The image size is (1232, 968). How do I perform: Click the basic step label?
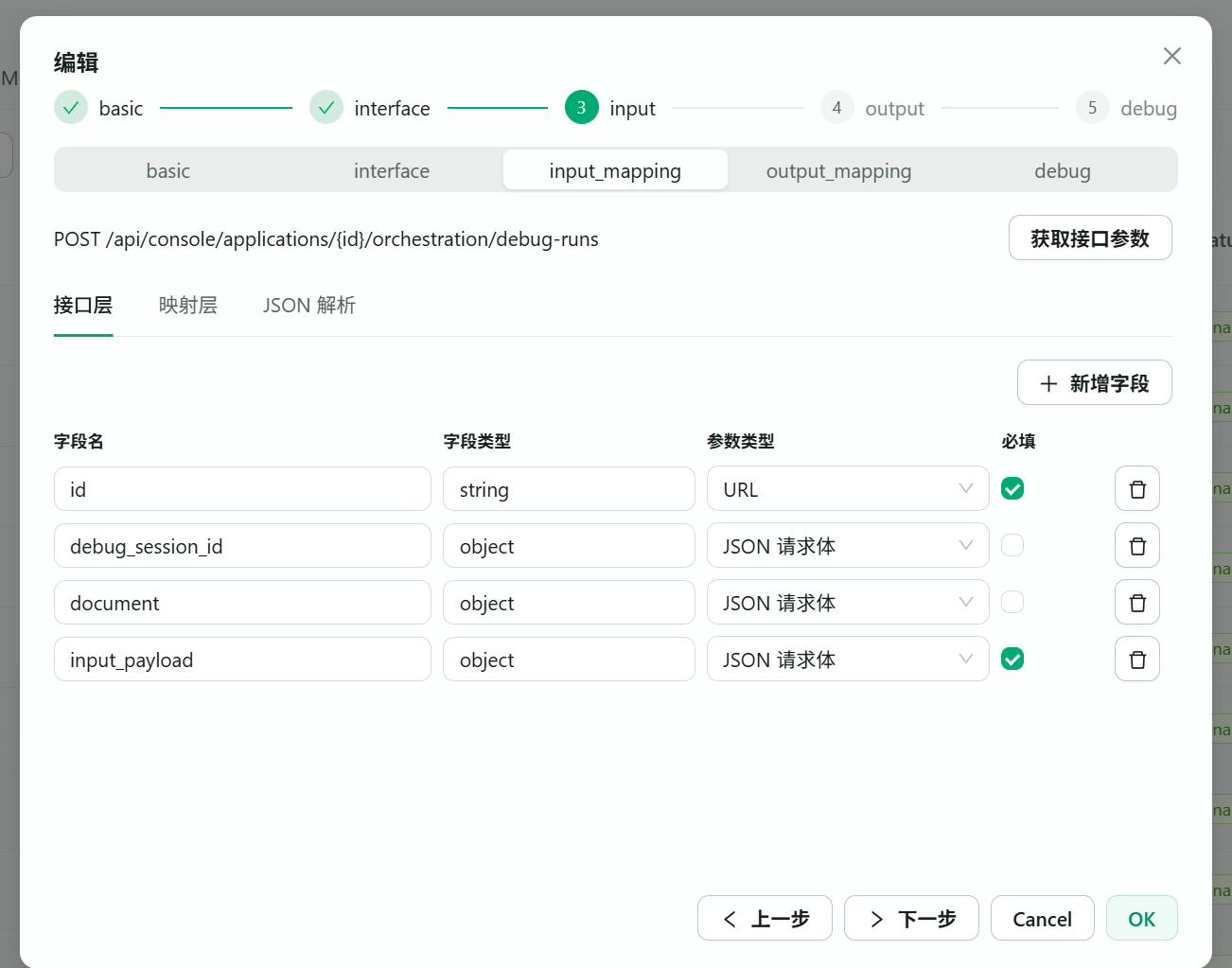click(x=121, y=109)
